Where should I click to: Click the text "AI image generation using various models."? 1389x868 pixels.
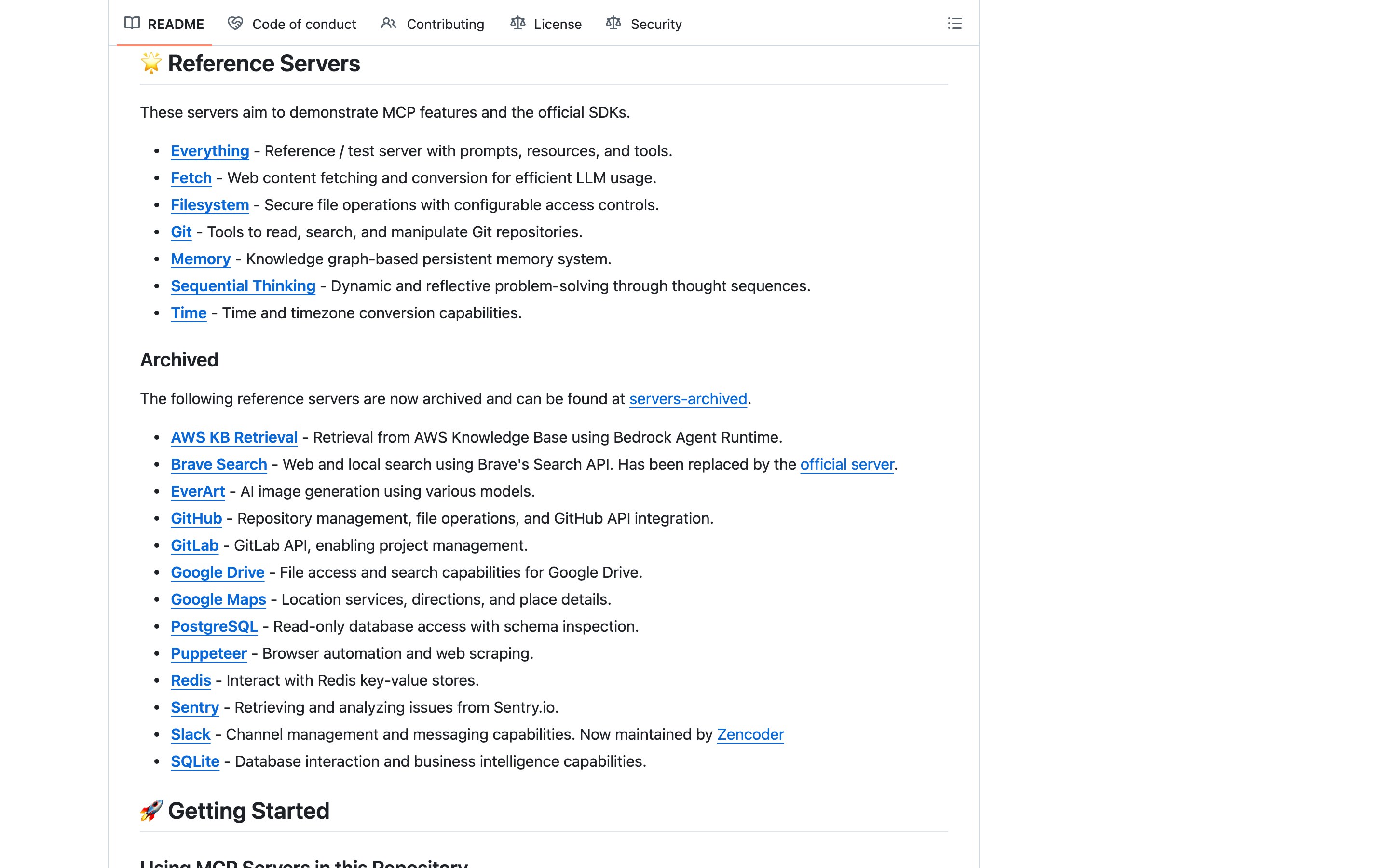388,491
